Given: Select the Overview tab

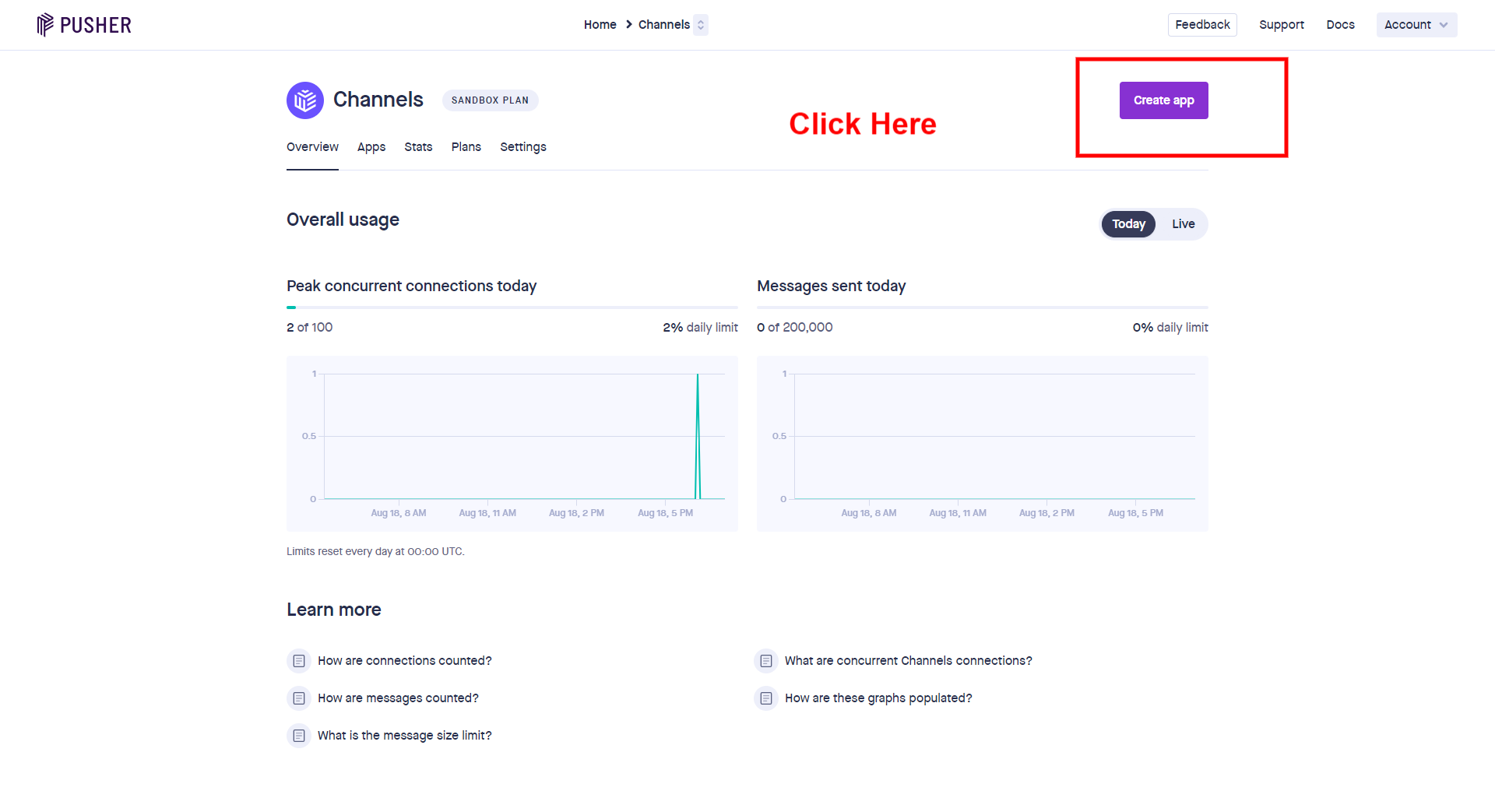Looking at the screenshot, I should tap(312, 147).
